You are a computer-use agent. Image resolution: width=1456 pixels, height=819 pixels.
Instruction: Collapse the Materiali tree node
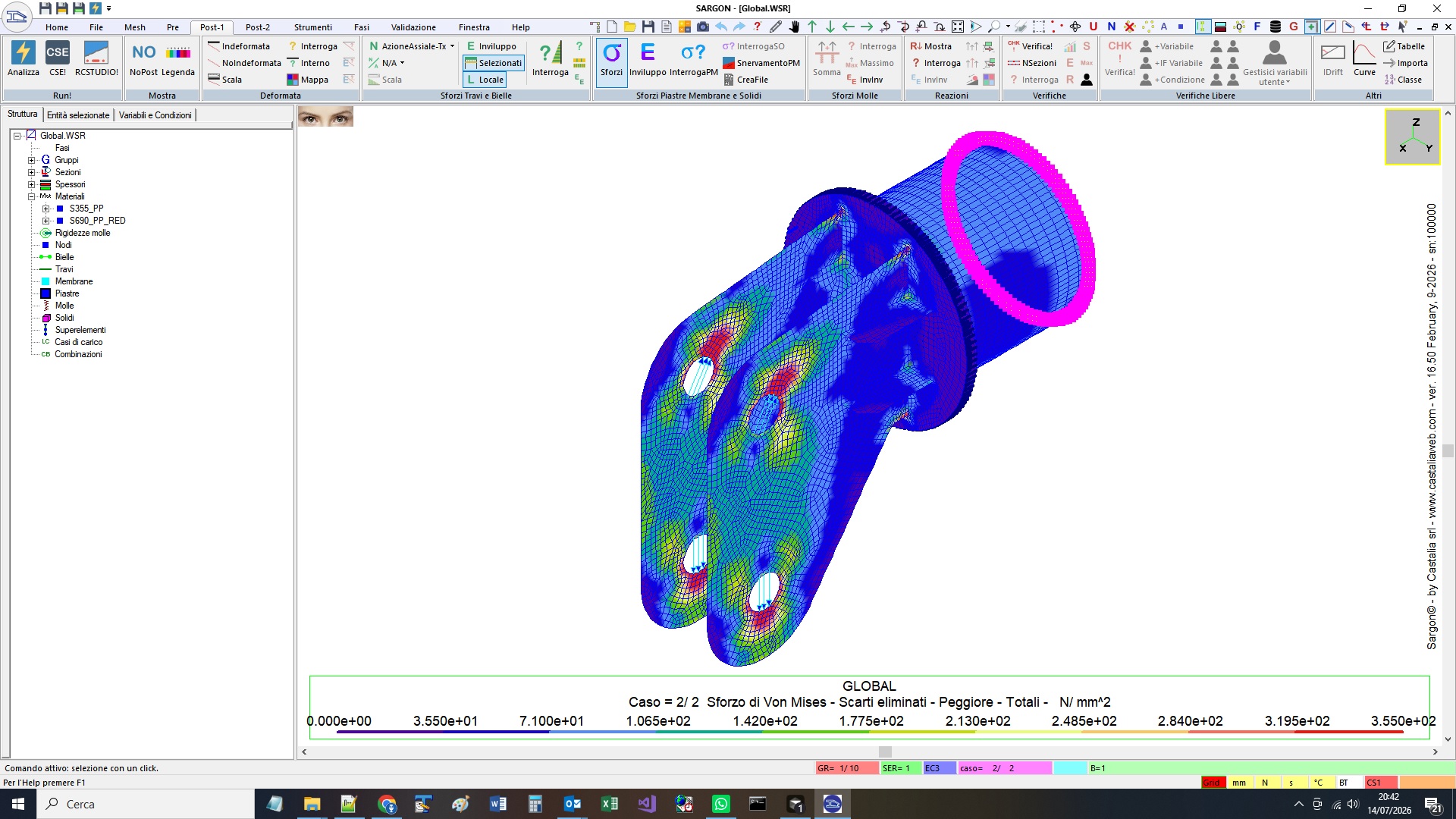pos(32,196)
